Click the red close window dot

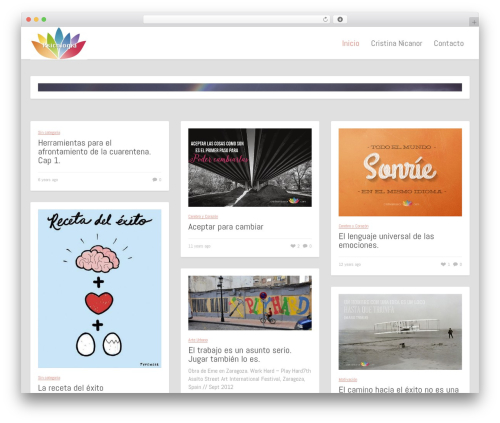click(29, 19)
